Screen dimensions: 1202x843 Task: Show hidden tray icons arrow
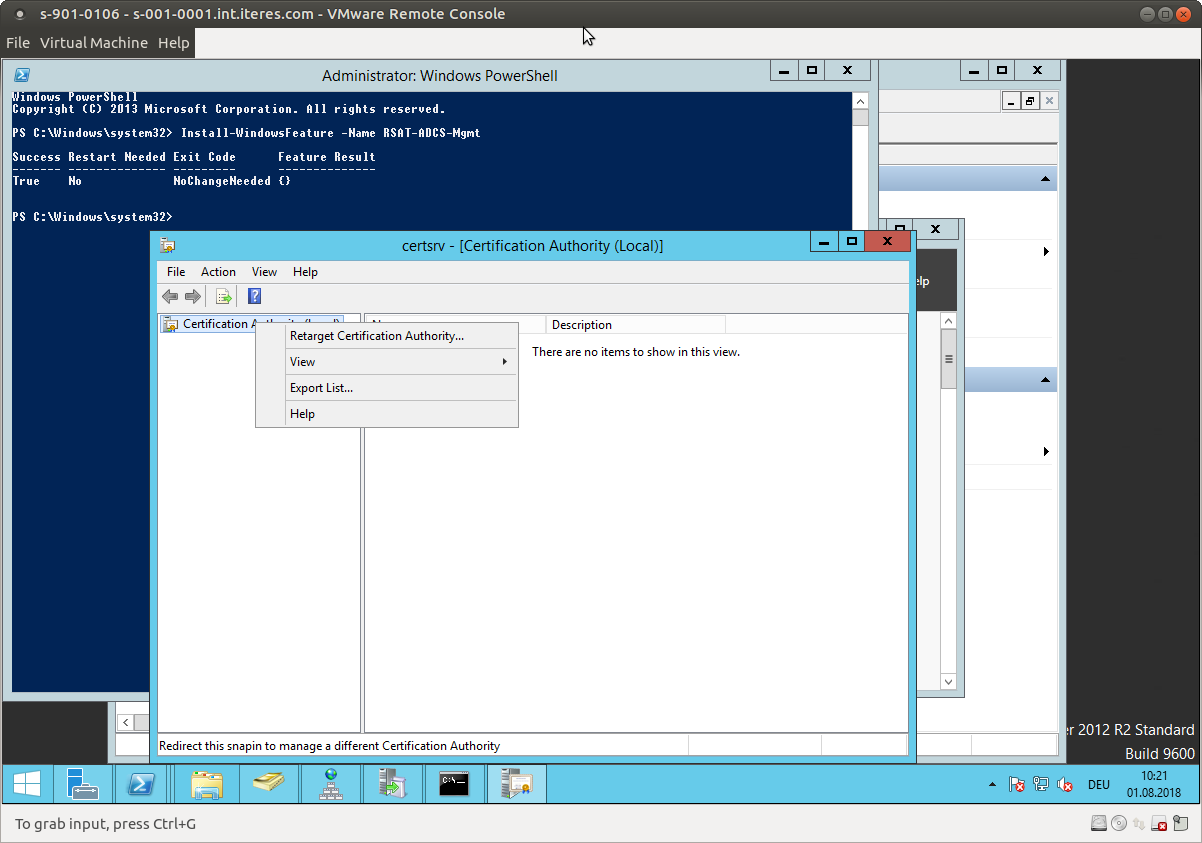click(992, 785)
